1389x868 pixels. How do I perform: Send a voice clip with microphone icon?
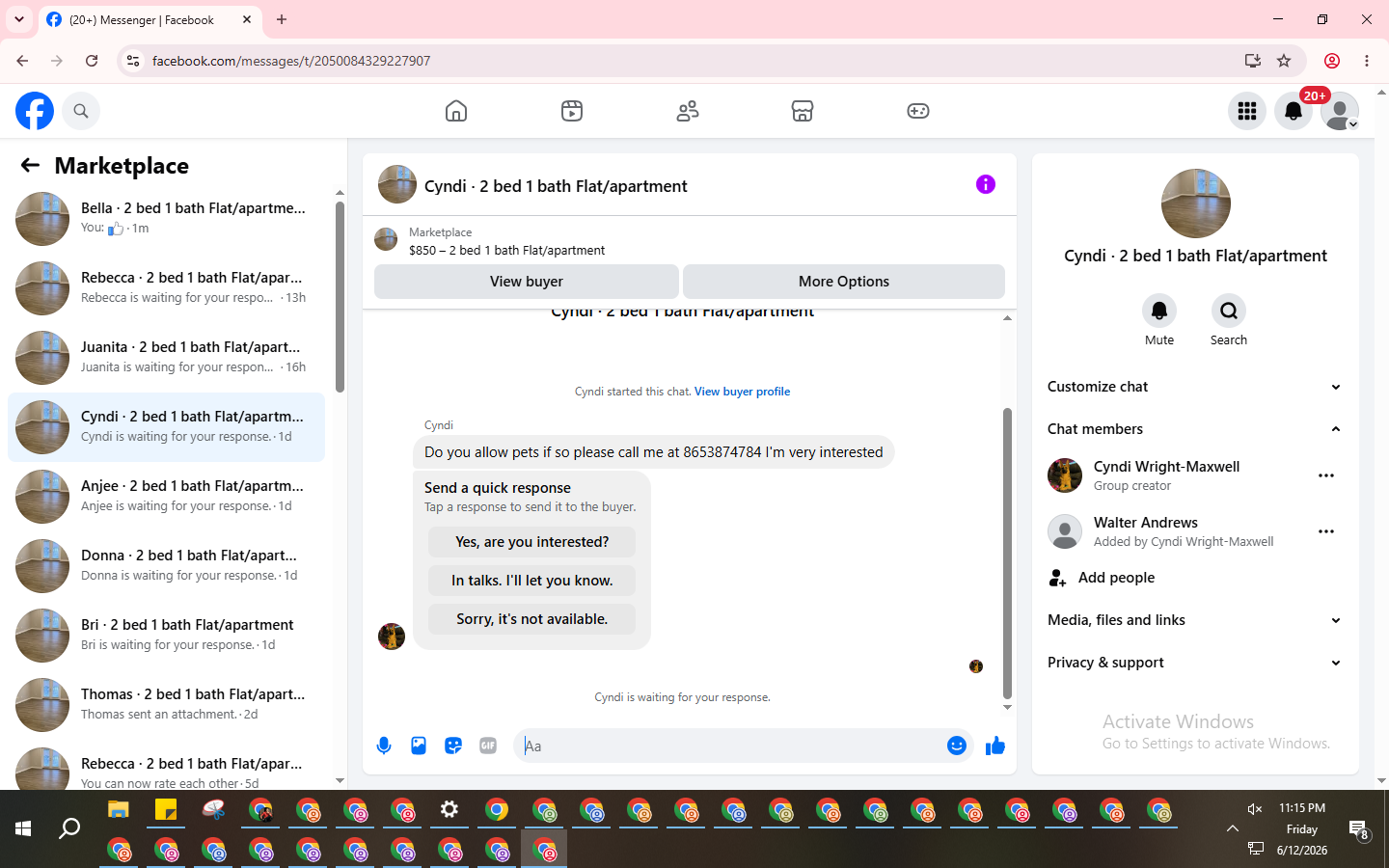click(x=384, y=746)
